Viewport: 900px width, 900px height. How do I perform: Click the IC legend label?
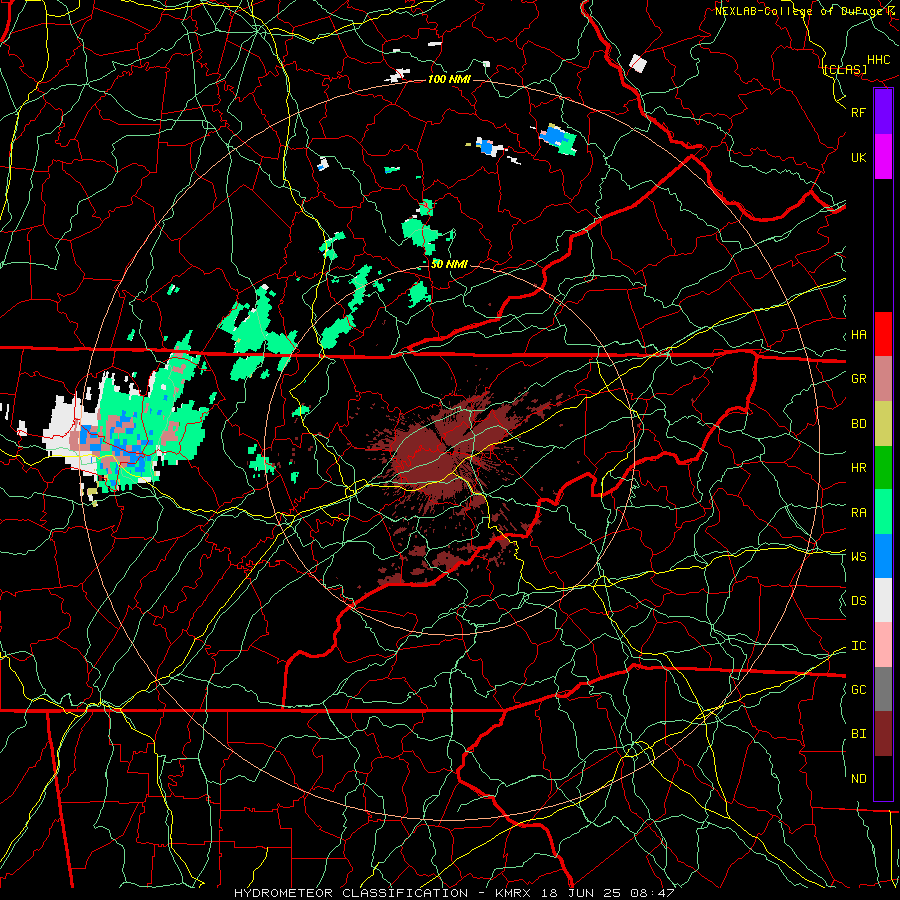[x=858, y=646]
